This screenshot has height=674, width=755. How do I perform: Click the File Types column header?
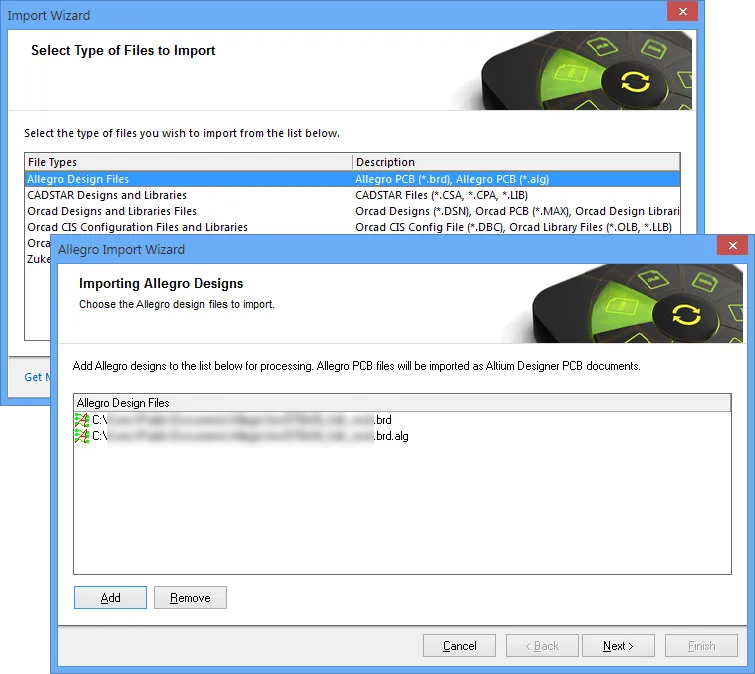click(189, 162)
